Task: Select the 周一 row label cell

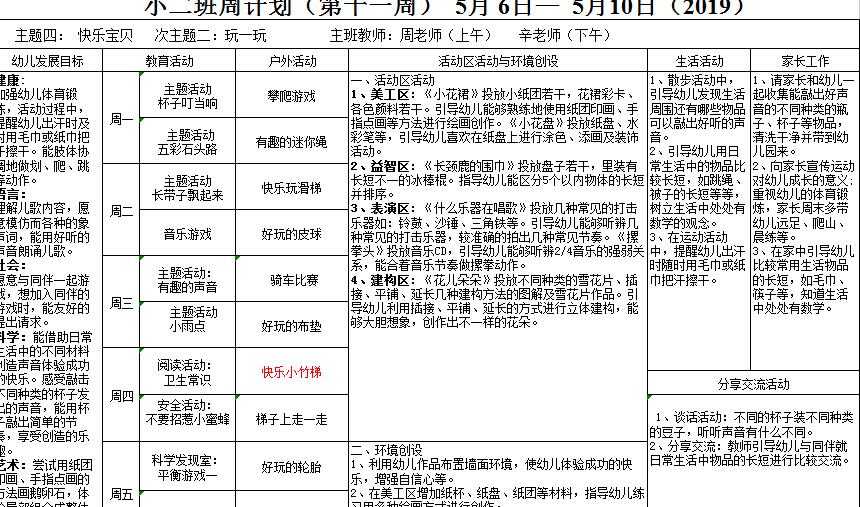Action: coord(121,119)
